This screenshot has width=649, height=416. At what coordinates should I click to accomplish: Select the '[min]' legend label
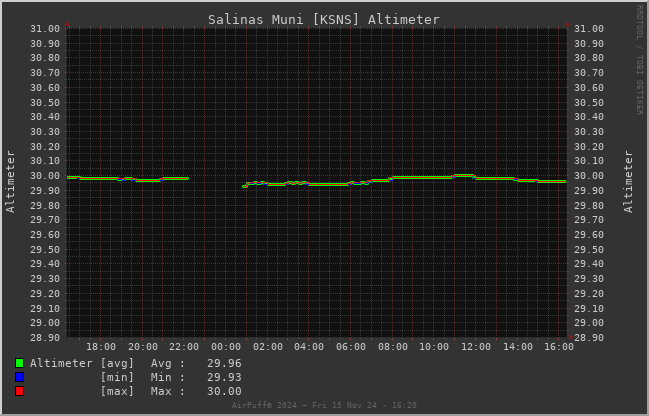(117, 378)
